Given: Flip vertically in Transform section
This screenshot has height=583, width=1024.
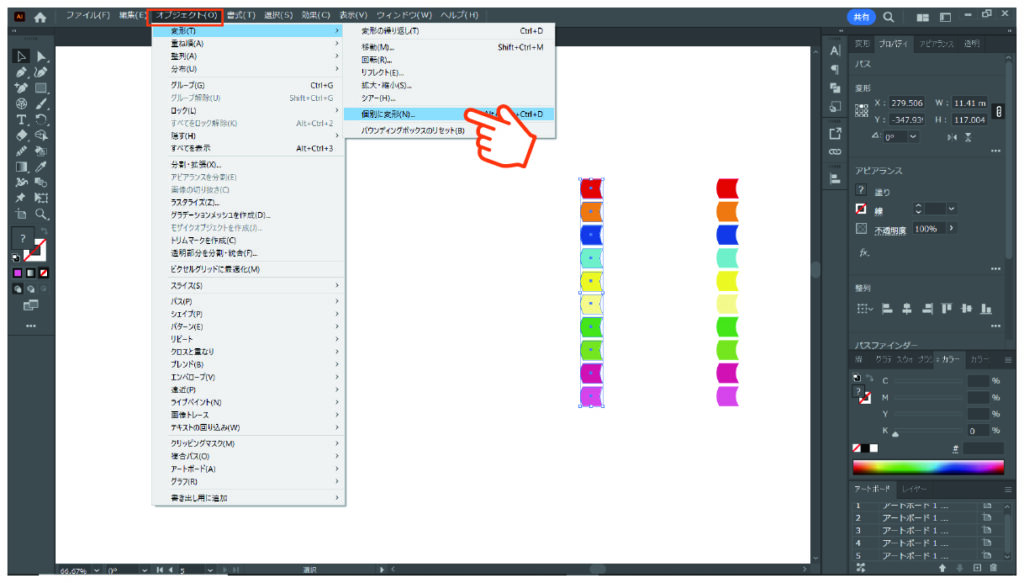Looking at the screenshot, I should click(x=968, y=137).
